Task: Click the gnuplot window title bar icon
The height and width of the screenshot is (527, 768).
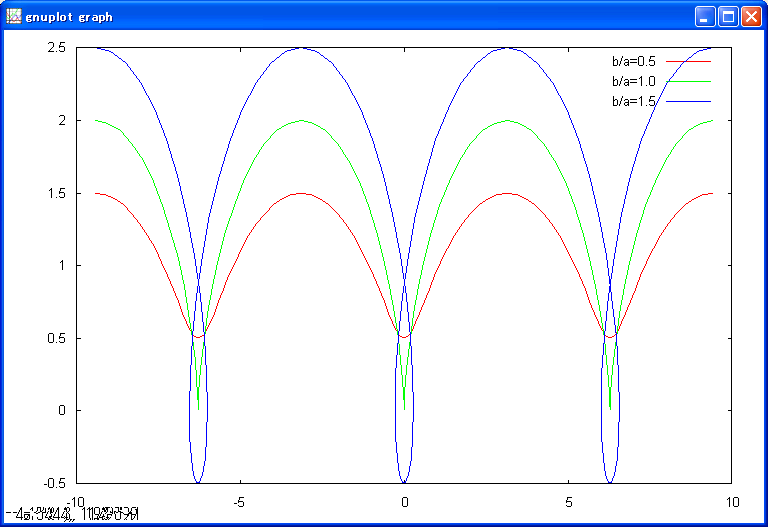Action: (x=14, y=17)
